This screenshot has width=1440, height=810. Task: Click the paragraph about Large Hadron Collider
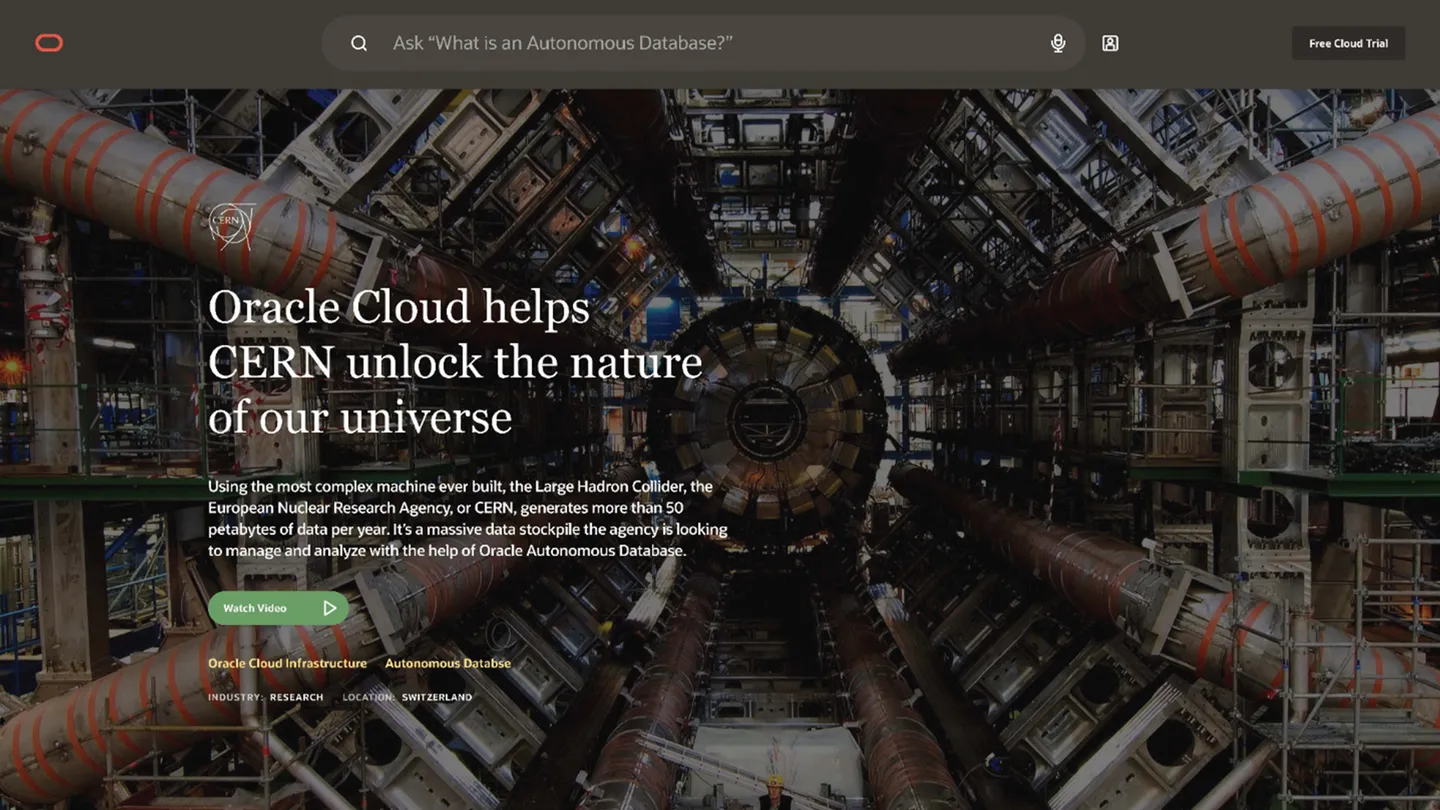[467, 518]
